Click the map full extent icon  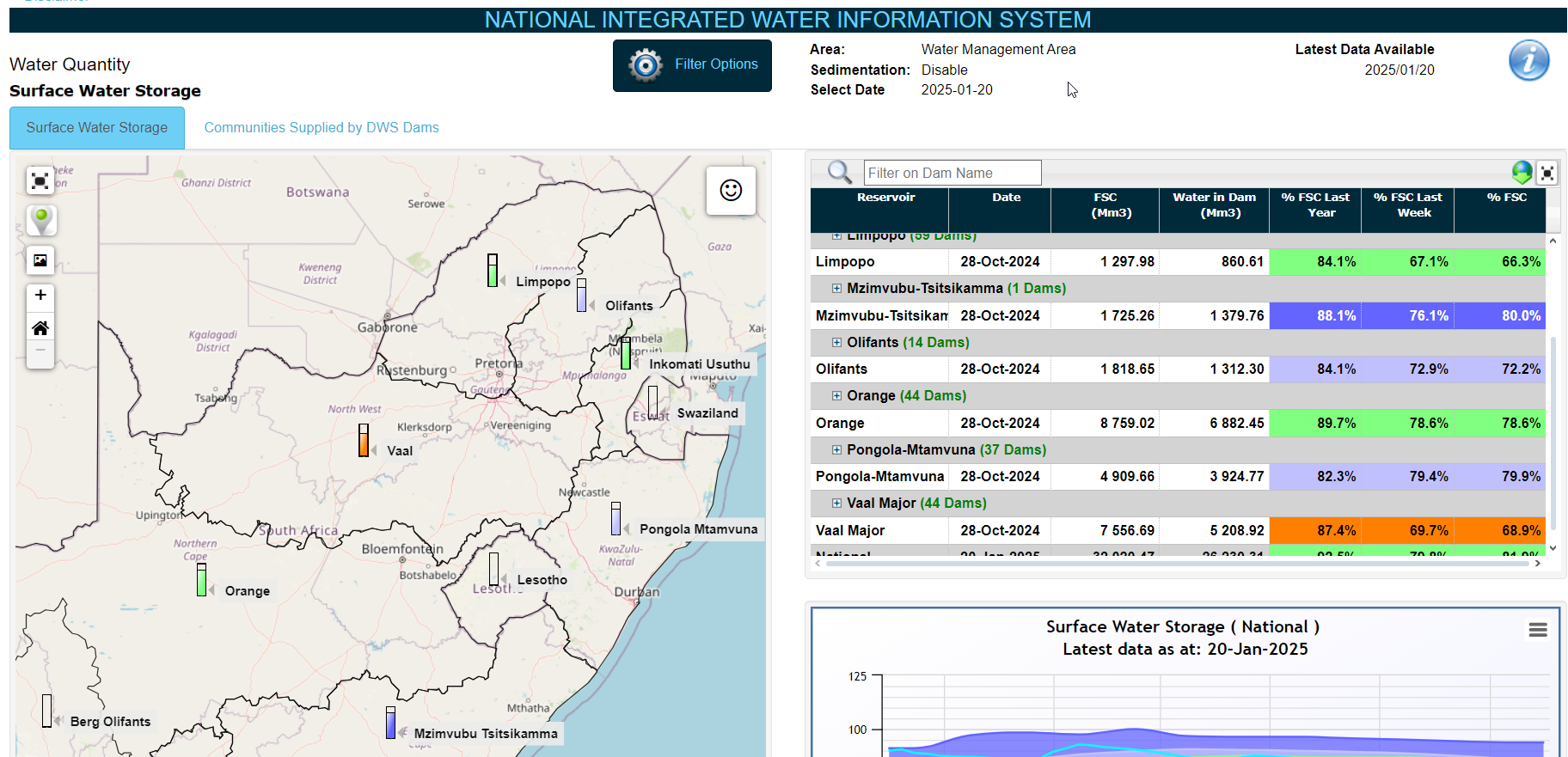40,181
